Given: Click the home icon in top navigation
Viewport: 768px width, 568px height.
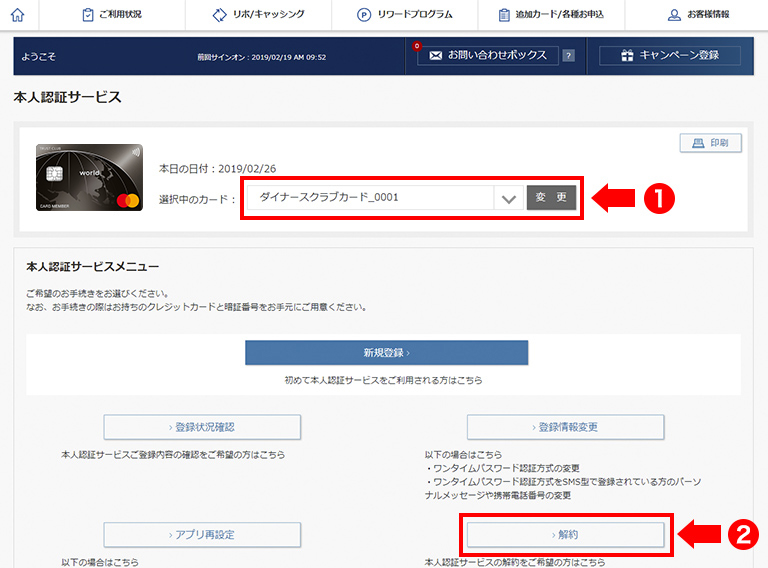Looking at the screenshot, I should pos(18,15).
